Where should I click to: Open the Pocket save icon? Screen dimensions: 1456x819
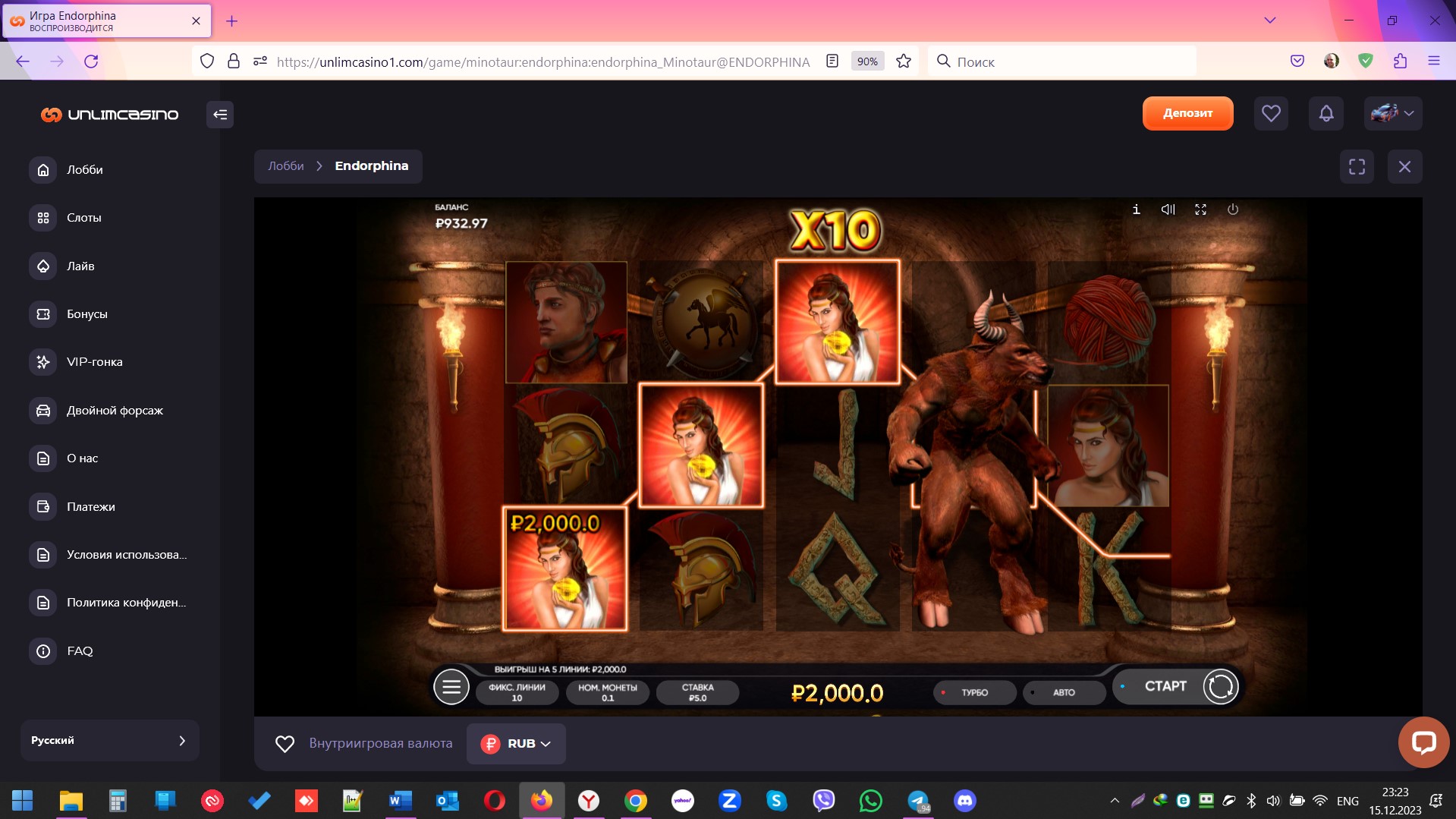(1297, 61)
